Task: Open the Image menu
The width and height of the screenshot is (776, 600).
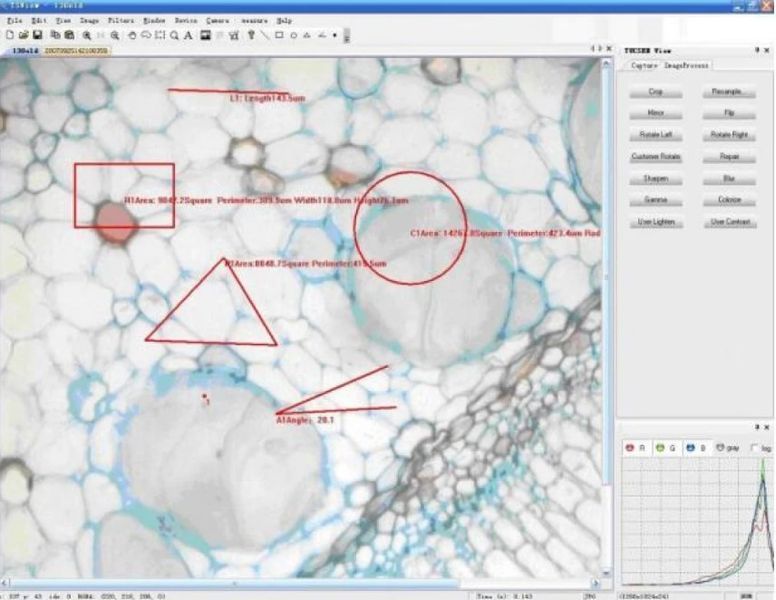Action: click(x=89, y=21)
